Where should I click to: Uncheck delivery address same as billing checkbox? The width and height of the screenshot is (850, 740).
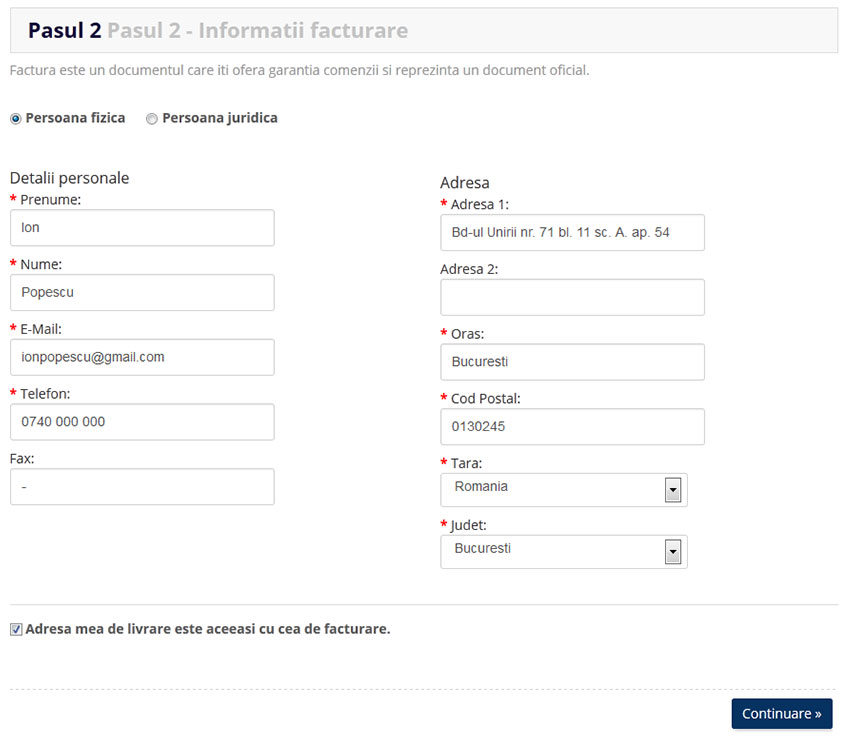(x=16, y=629)
